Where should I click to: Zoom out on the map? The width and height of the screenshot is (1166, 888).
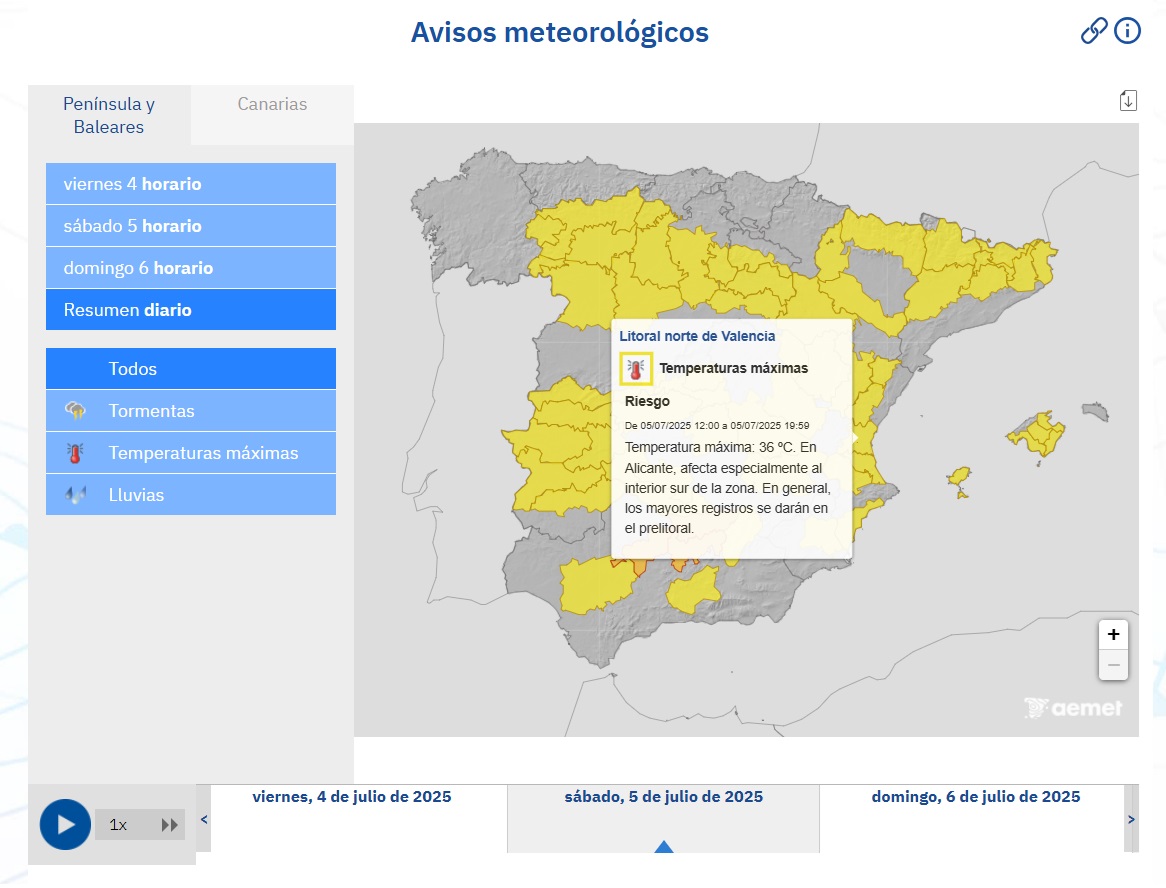click(1113, 665)
